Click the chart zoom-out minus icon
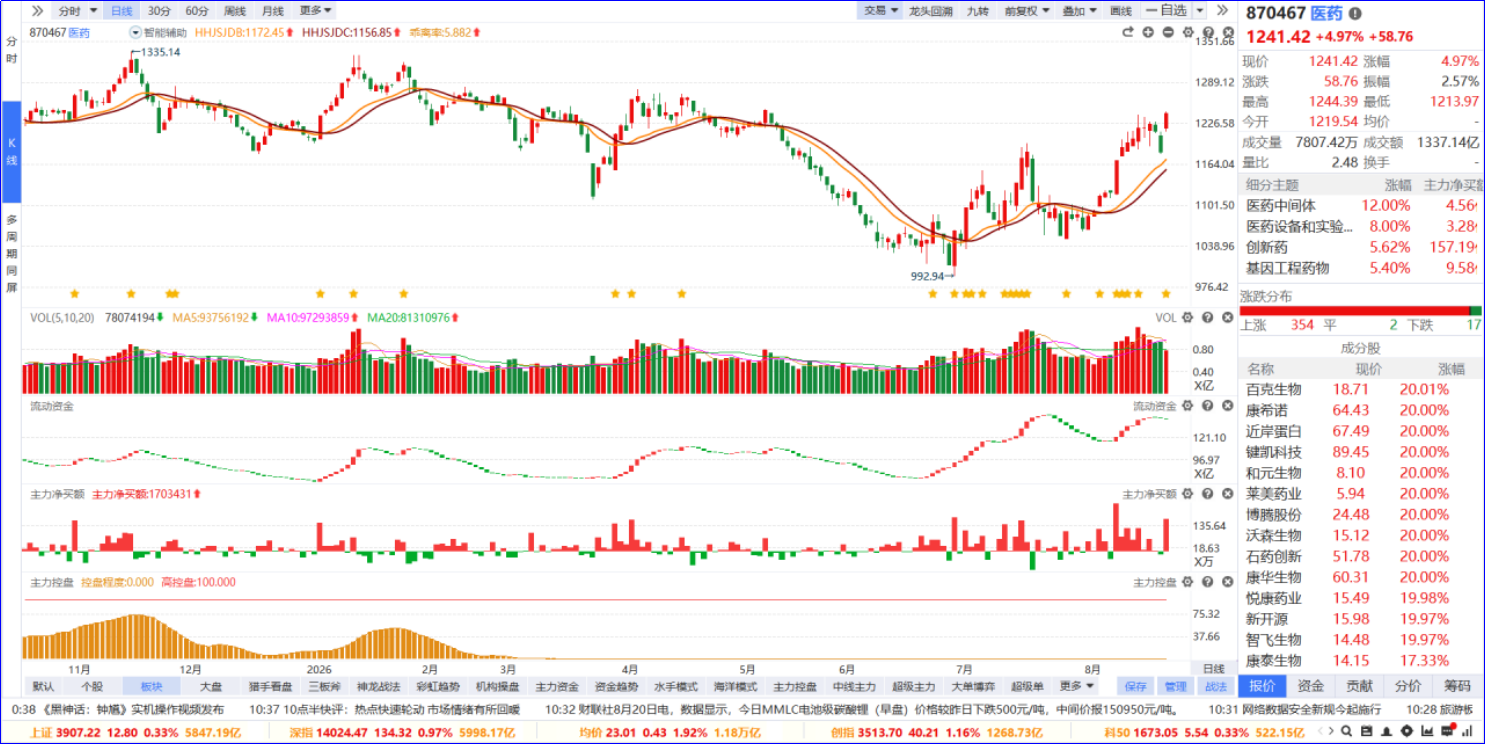 (x=1168, y=33)
